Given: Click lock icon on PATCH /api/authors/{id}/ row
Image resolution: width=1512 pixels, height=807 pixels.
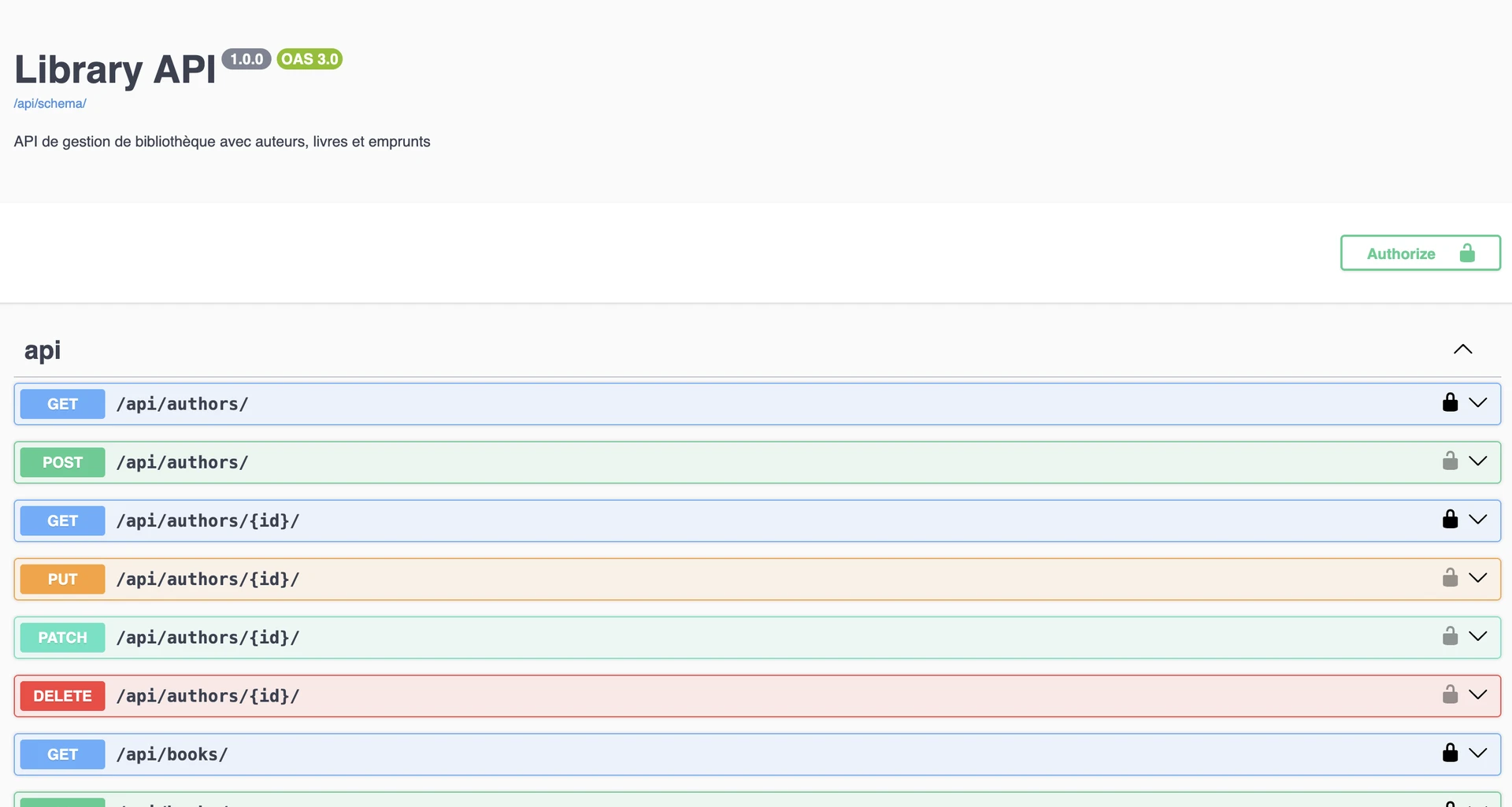Looking at the screenshot, I should point(1450,635).
